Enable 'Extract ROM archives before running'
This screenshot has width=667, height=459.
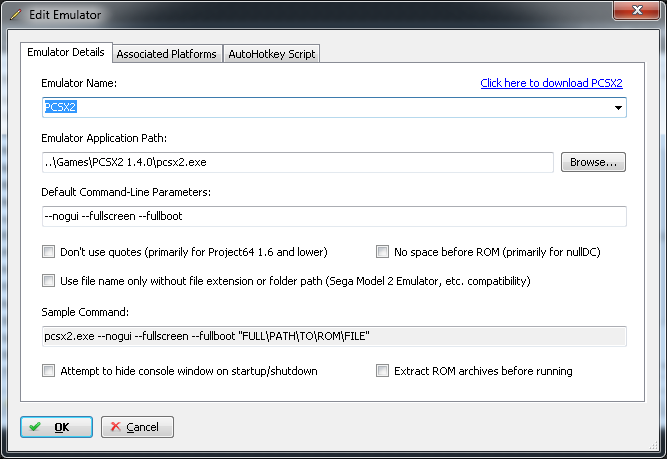(x=382, y=371)
